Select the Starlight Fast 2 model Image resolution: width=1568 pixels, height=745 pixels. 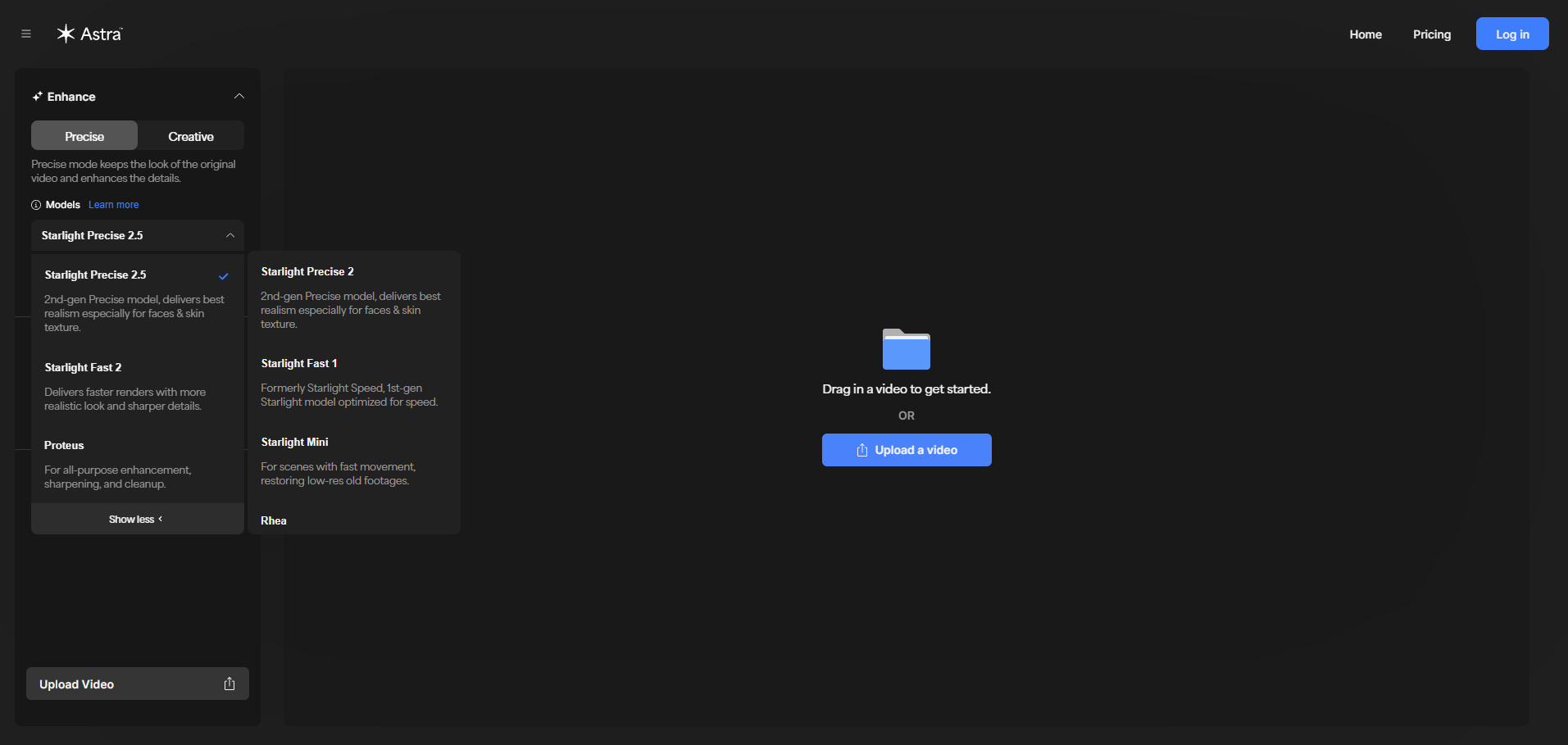click(x=138, y=386)
